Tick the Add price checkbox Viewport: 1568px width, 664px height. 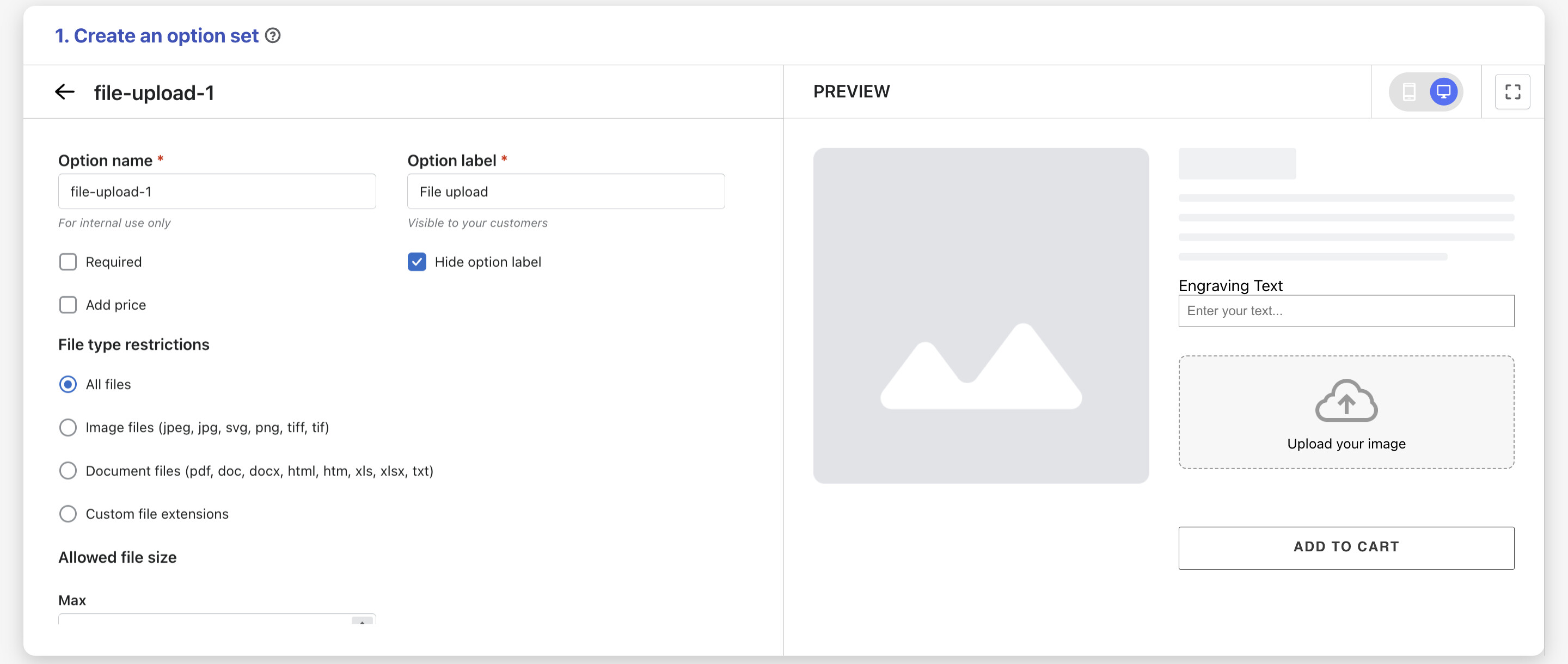click(68, 305)
